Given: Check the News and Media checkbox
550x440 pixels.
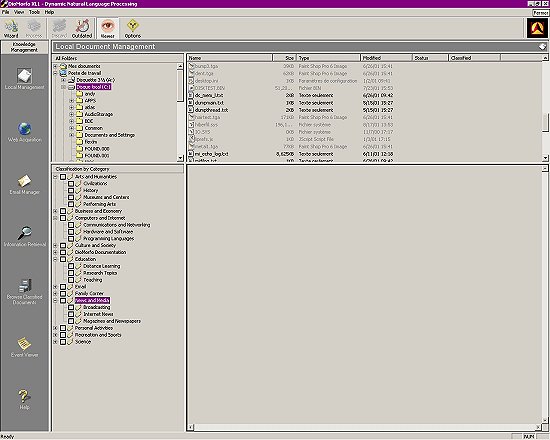Looking at the screenshot, I should click(63, 301).
